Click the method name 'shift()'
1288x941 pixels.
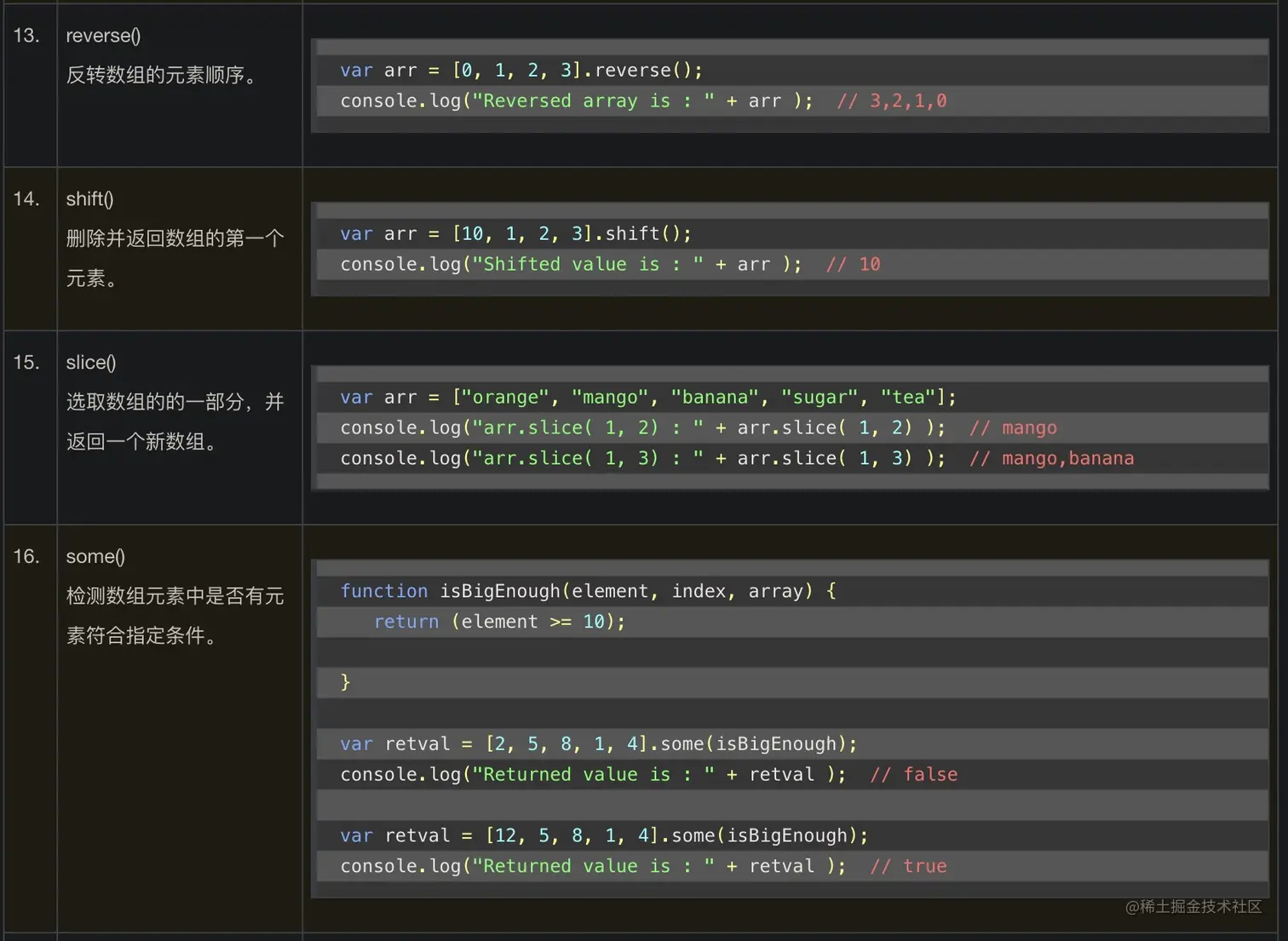tap(89, 199)
